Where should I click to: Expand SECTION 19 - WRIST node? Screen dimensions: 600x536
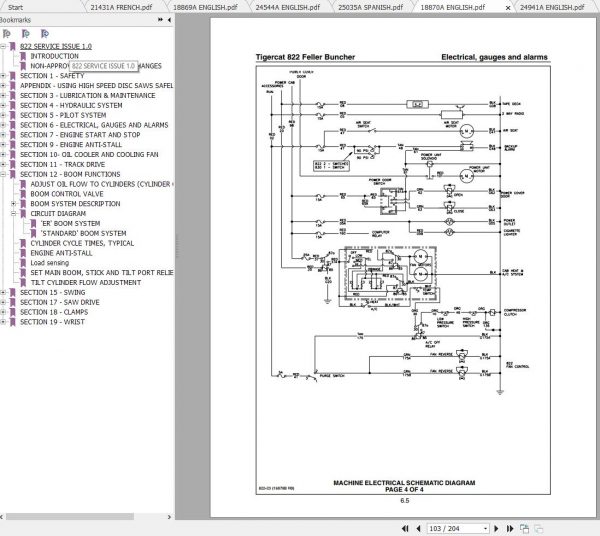(x=3, y=322)
